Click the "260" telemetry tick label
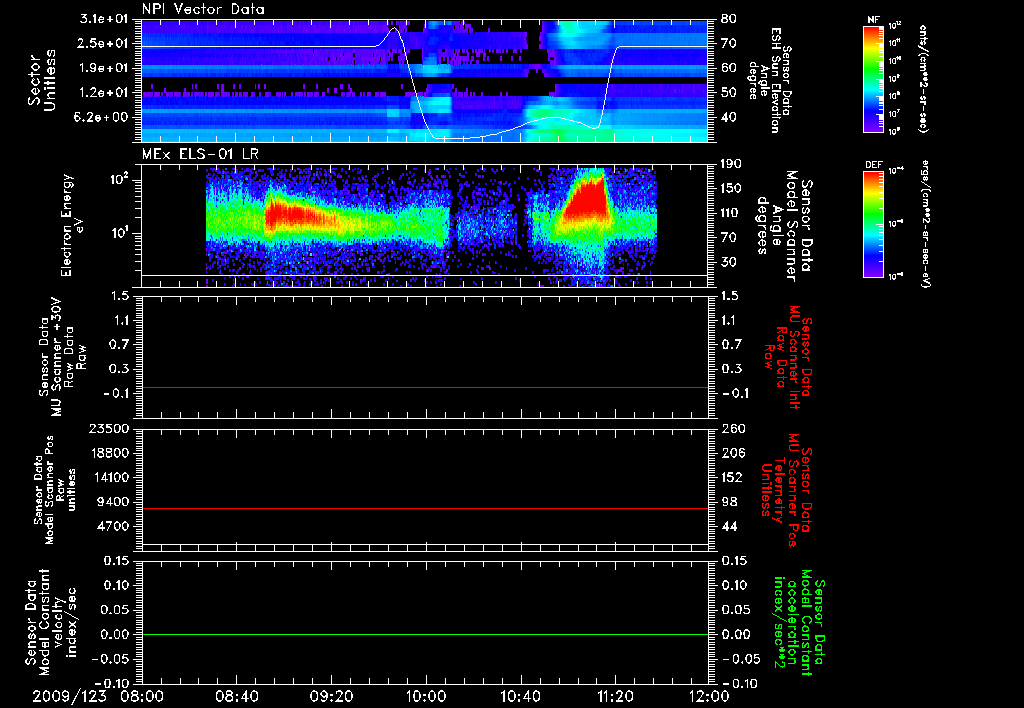1024x708 pixels. [733, 428]
